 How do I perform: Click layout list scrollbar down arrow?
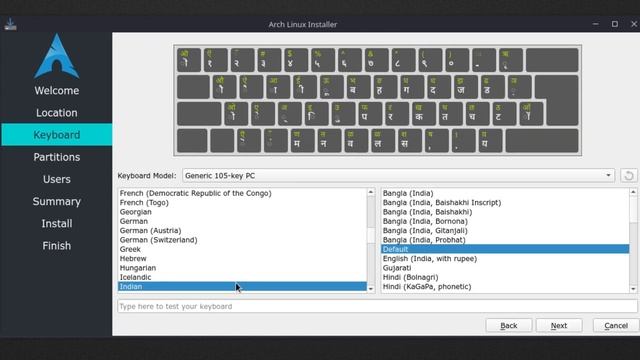[x=371, y=289]
